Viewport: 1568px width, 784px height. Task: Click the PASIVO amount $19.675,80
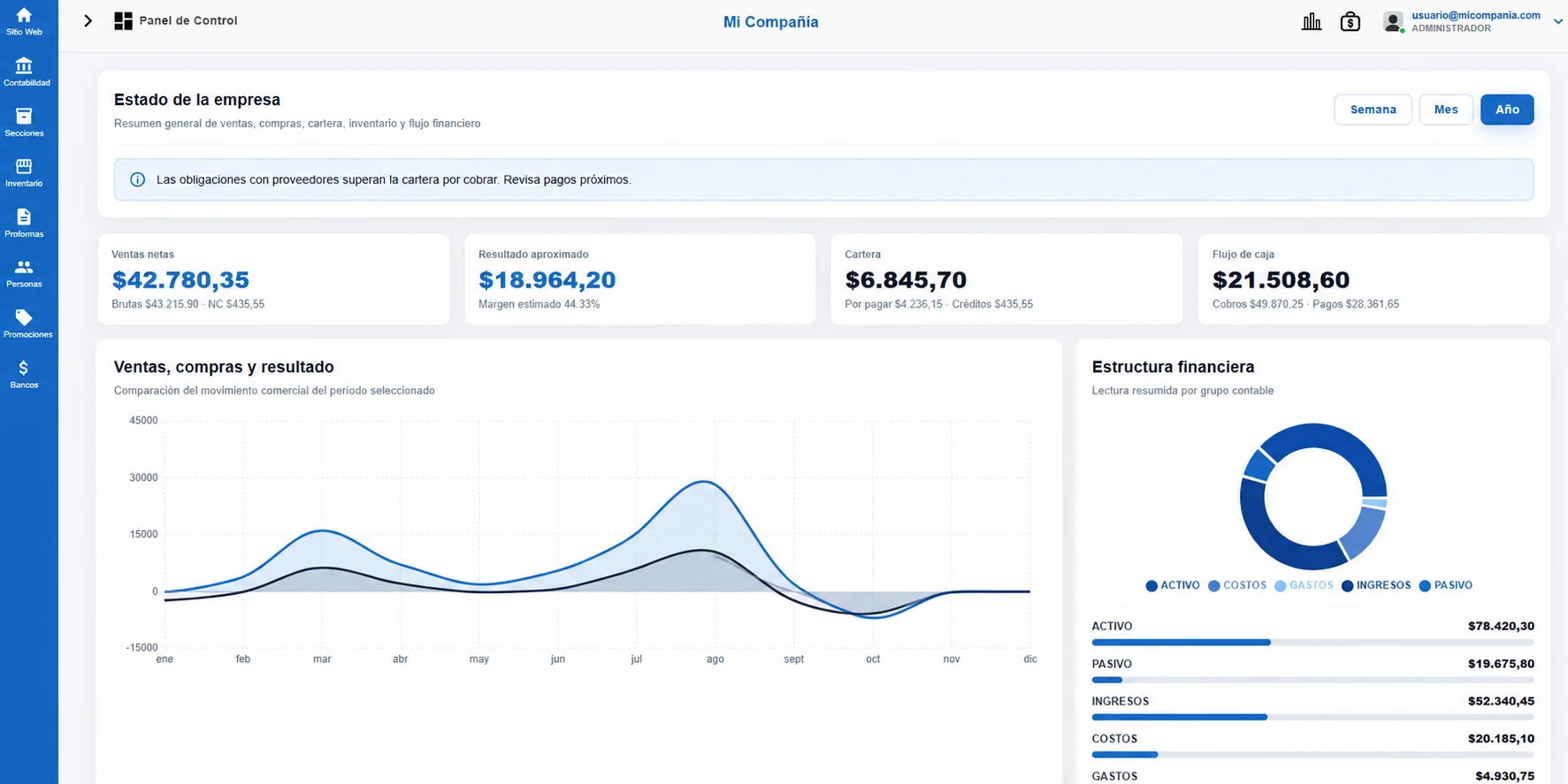(x=1501, y=664)
